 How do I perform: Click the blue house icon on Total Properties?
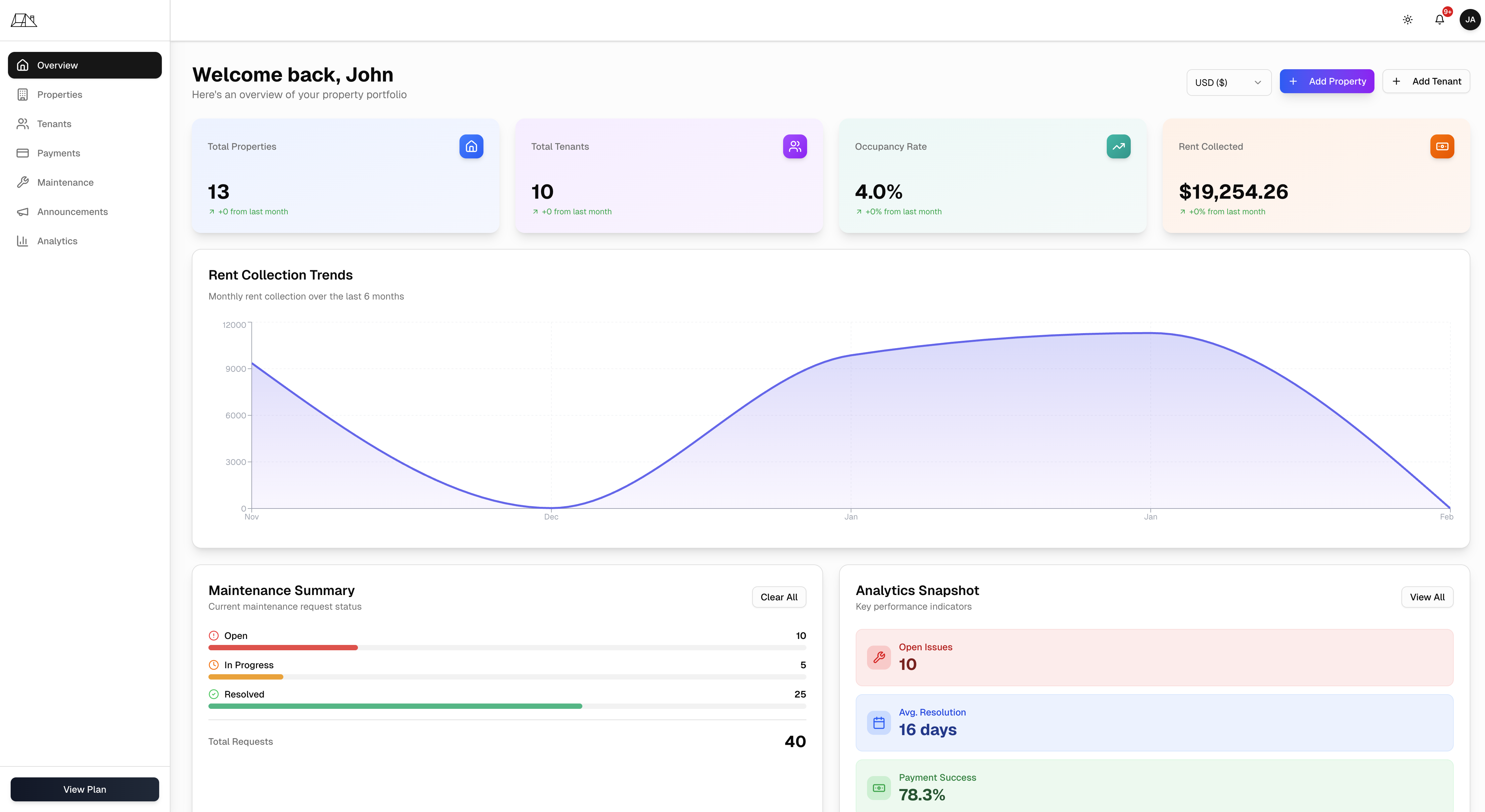[x=471, y=146]
